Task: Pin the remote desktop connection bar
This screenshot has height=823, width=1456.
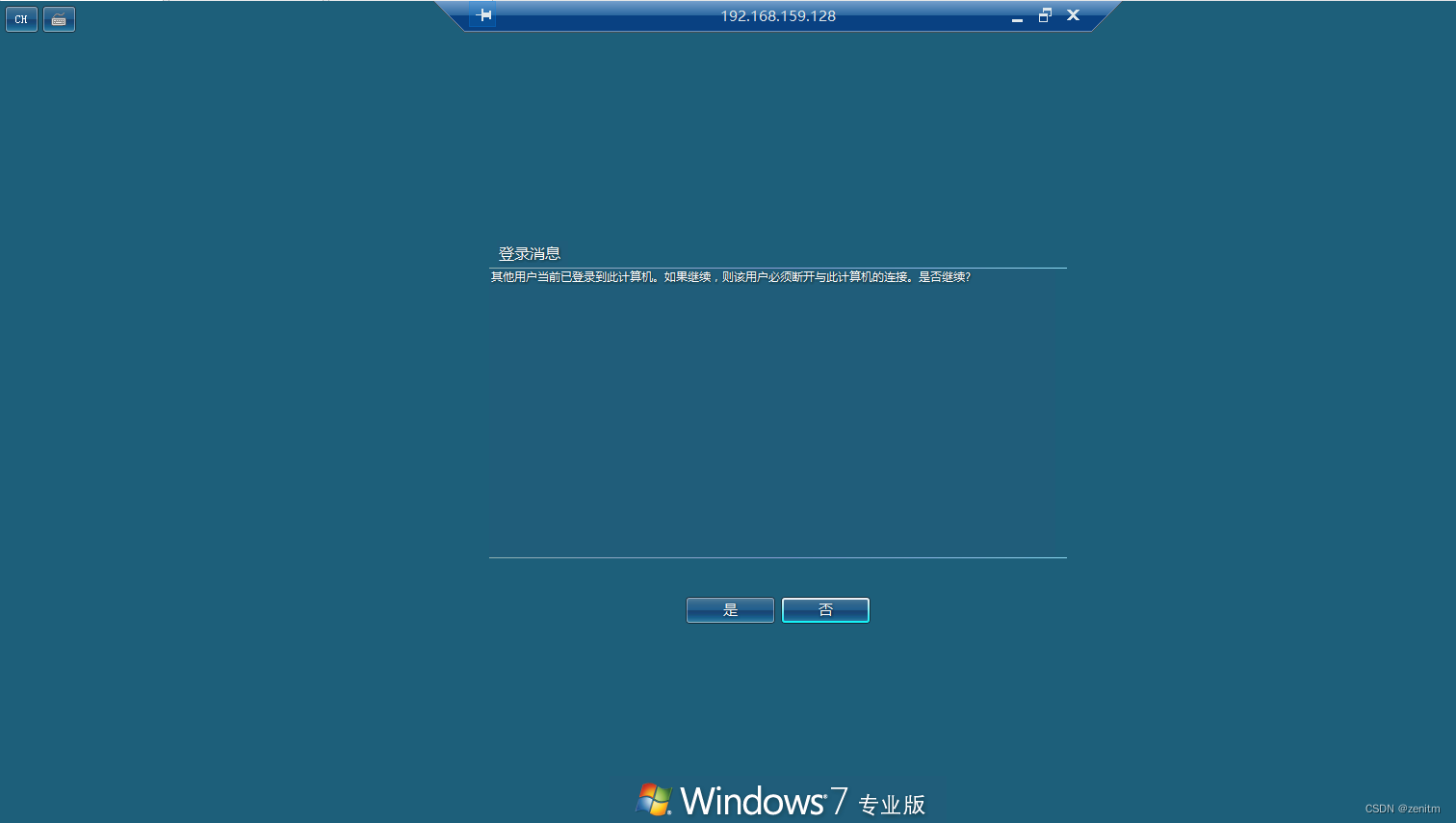Action: coord(484,15)
